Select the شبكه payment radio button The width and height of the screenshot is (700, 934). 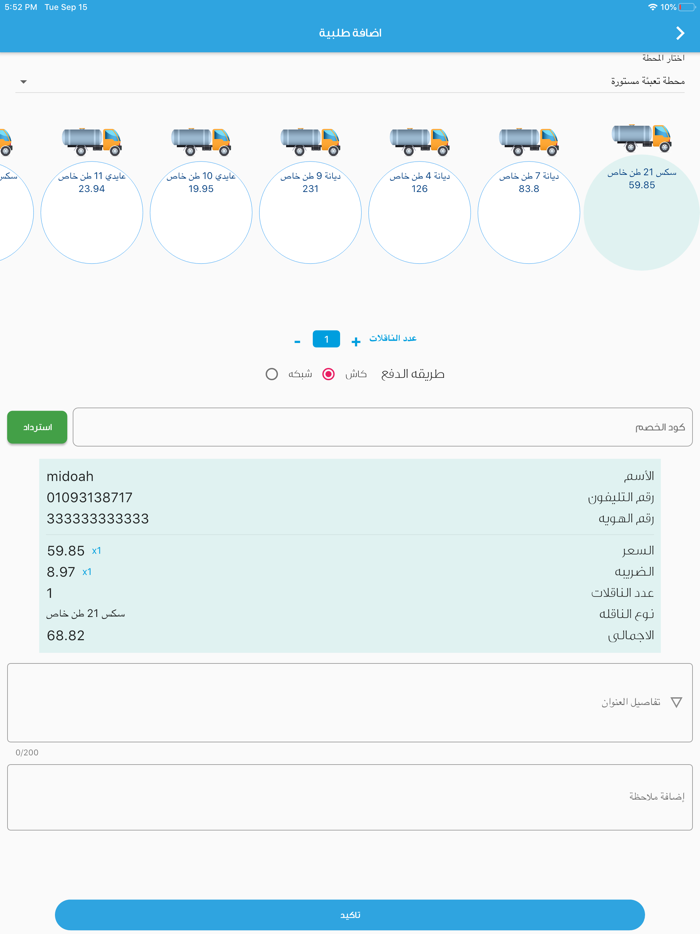271,373
